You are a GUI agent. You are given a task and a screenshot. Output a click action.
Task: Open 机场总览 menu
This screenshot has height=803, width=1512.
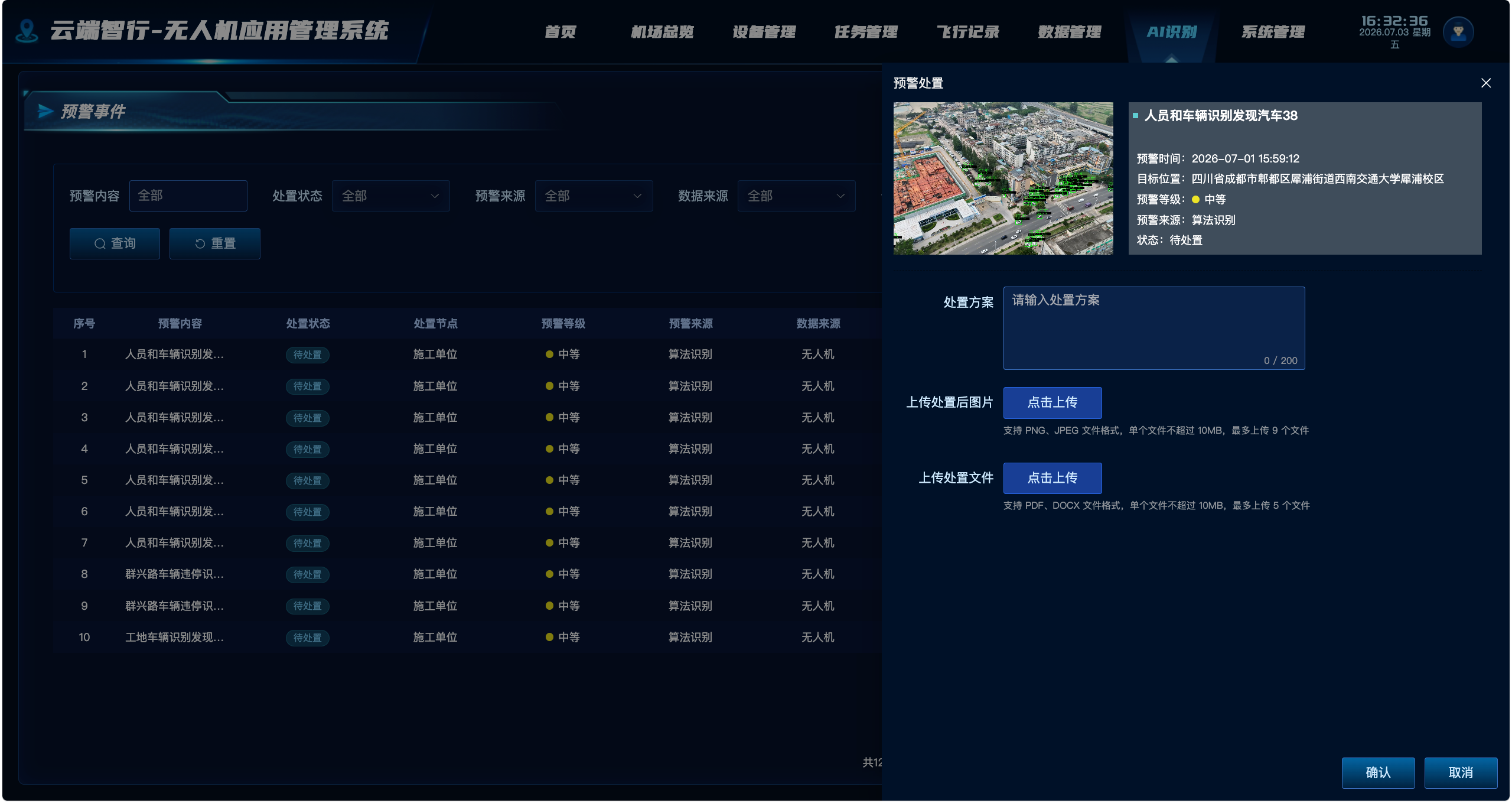coord(662,32)
